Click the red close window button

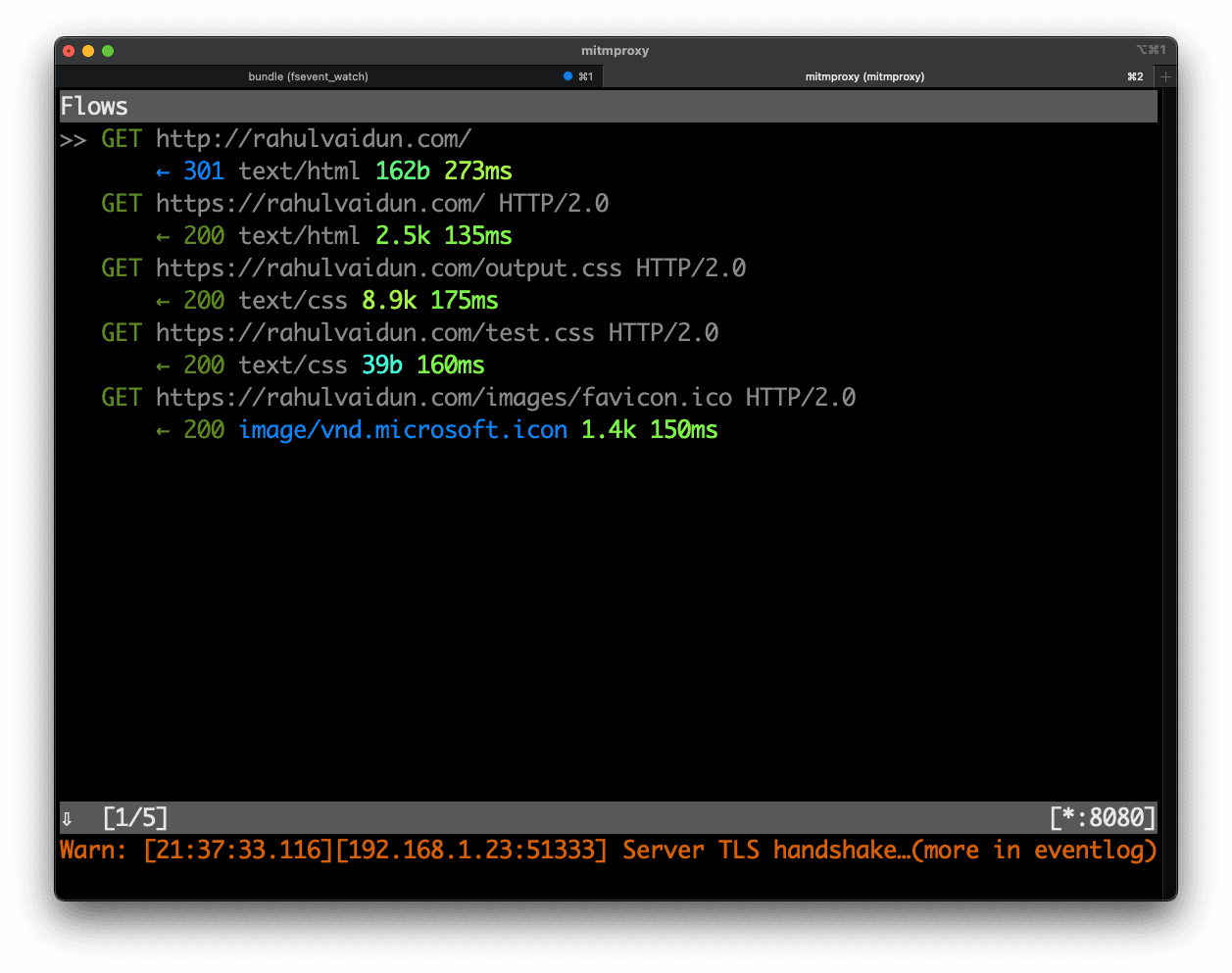pyautogui.click(x=69, y=51)
